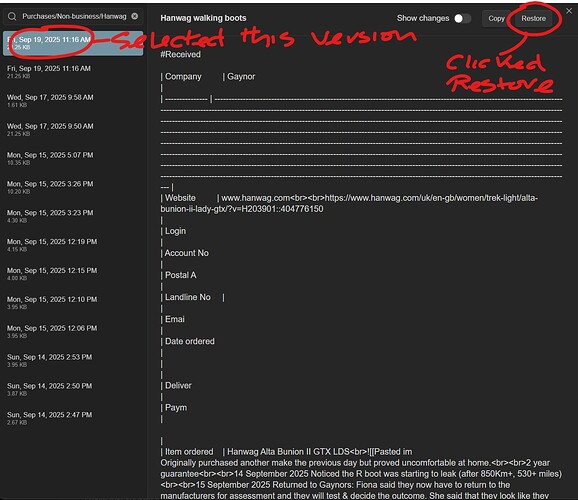Screen dimensions: 578x500
Task: Click the Item ordered row text
Action: point(189,452)
